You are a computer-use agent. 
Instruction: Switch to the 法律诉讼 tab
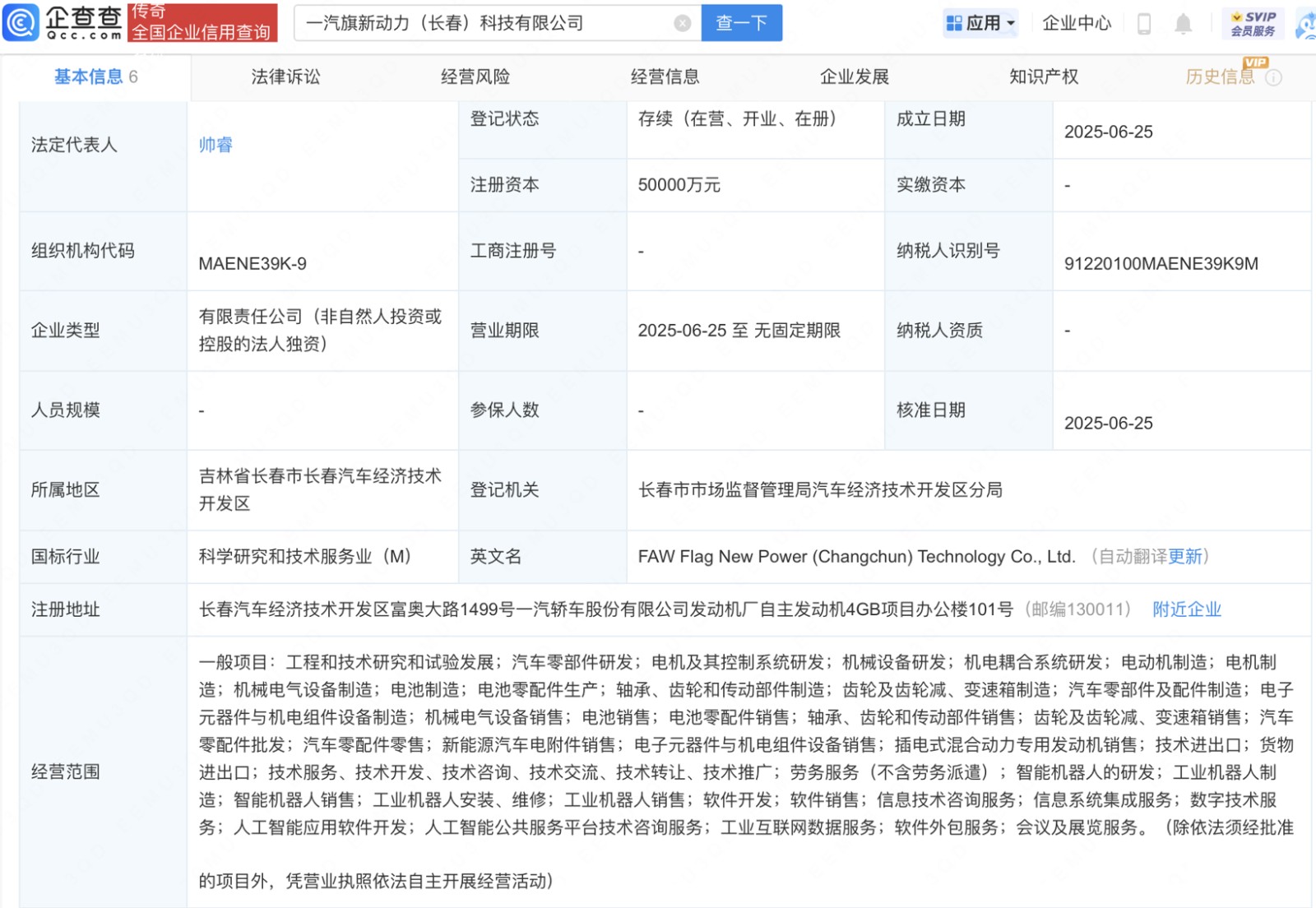click(x=285, y=76)
